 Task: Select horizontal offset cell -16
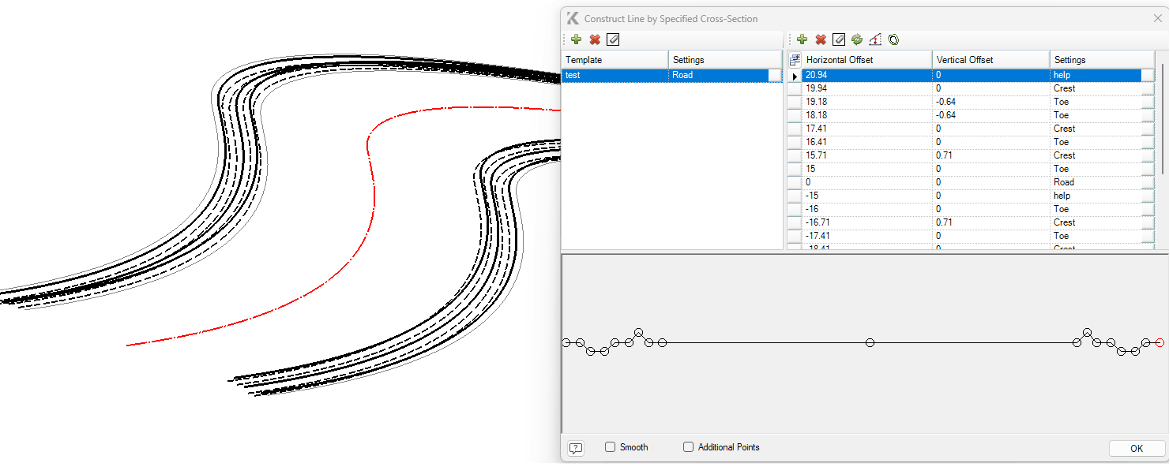pos(867,209)
